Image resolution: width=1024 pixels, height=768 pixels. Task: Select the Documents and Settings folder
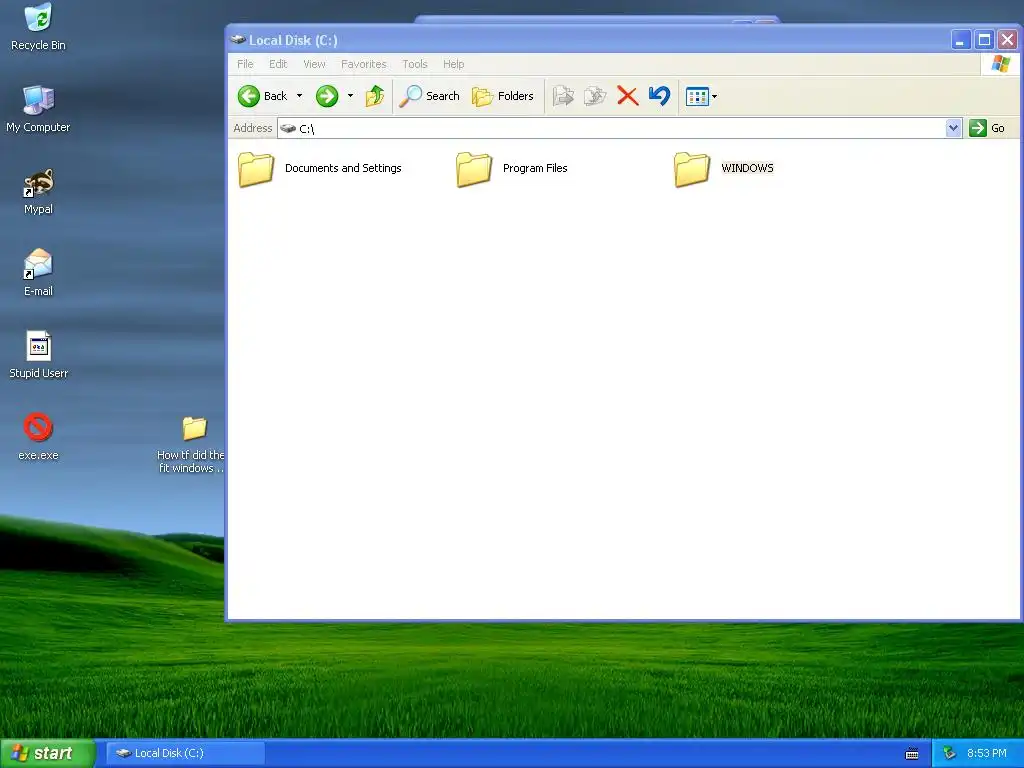(320, 168)
